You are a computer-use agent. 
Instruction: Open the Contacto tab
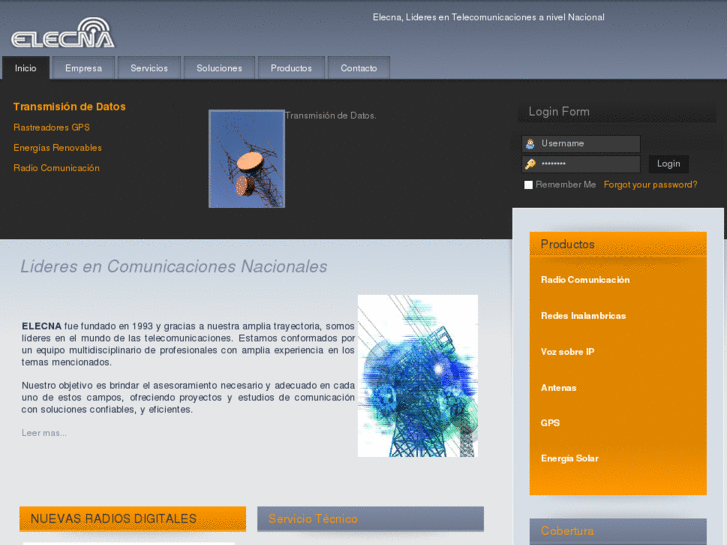(359, 68)
